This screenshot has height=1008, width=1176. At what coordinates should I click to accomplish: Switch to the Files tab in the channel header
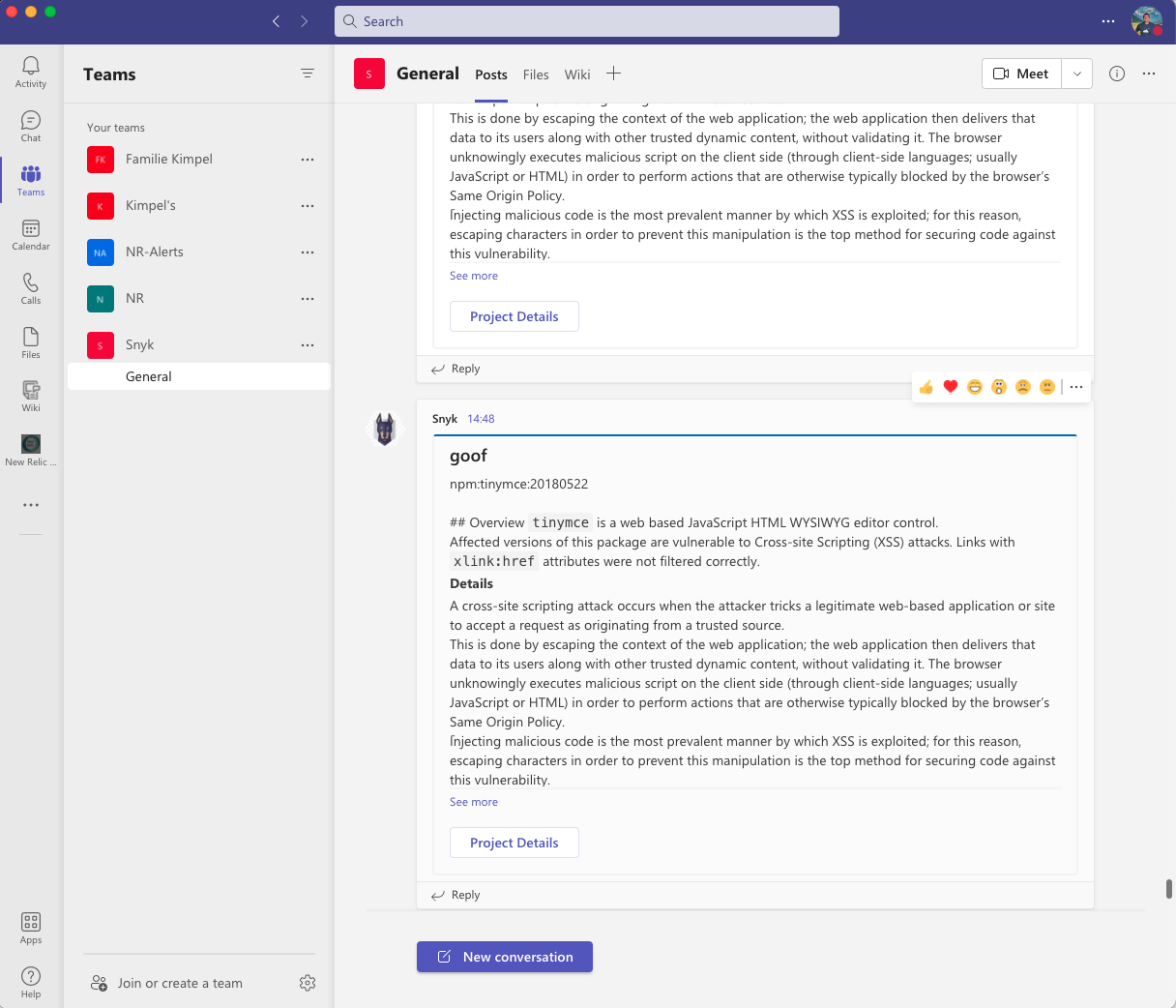click(536, 74)
